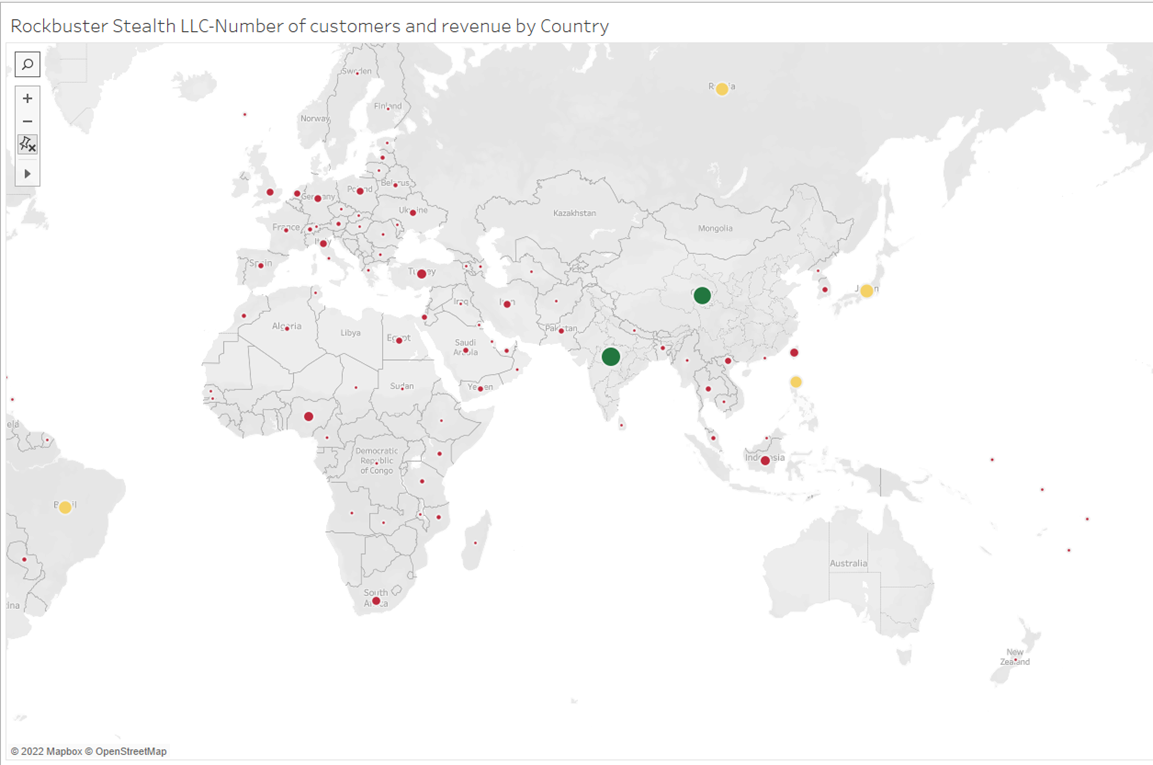Select the red mark on Turkey
The height and width of the screenshot is (765, 1153).
pyautogui.click(x=421, y=272)
